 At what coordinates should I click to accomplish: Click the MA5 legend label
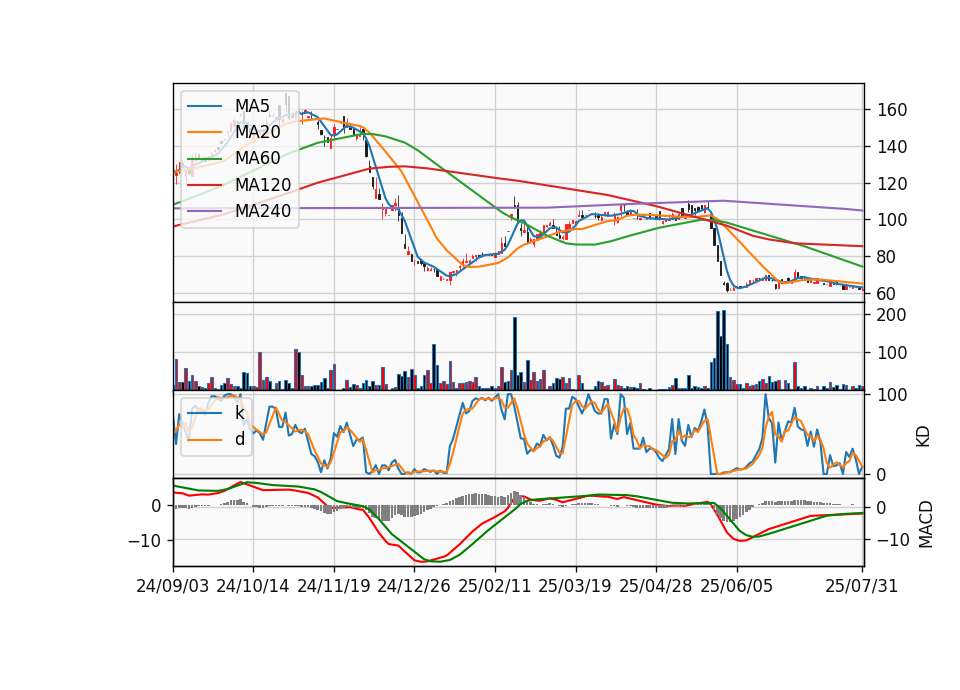(252, 106)
